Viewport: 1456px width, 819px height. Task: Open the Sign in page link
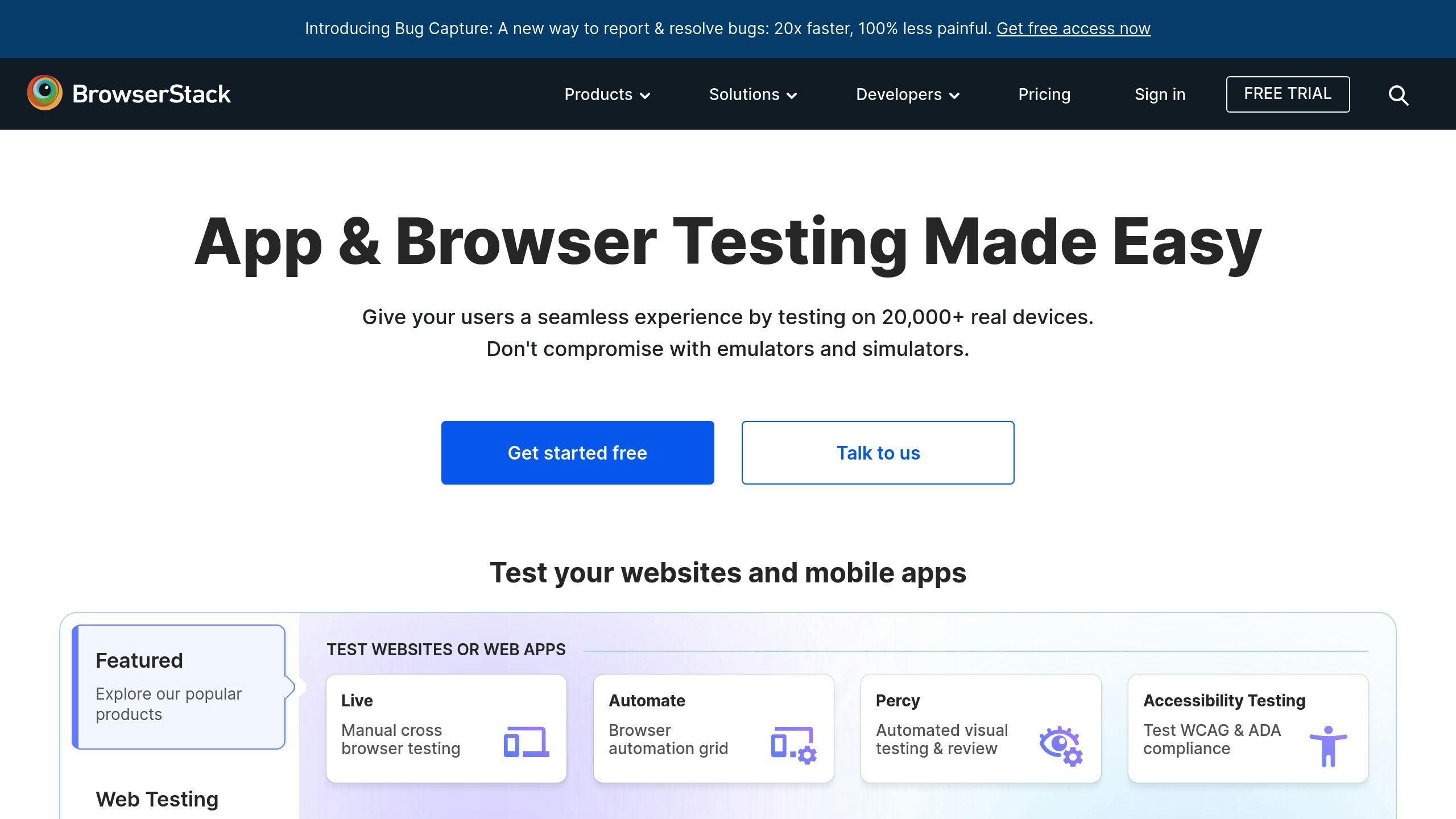pyautogui.click(x=1158, y=93)
